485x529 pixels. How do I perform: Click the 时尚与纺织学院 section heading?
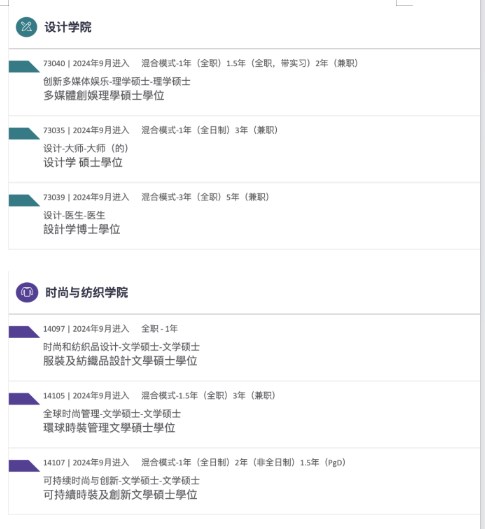(x=87, y=293)
